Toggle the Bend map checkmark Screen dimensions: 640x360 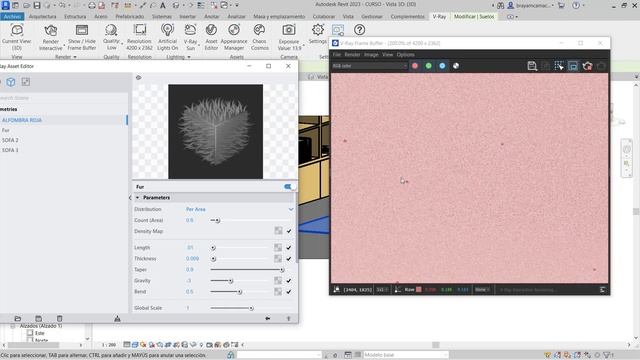coord(289,292)
